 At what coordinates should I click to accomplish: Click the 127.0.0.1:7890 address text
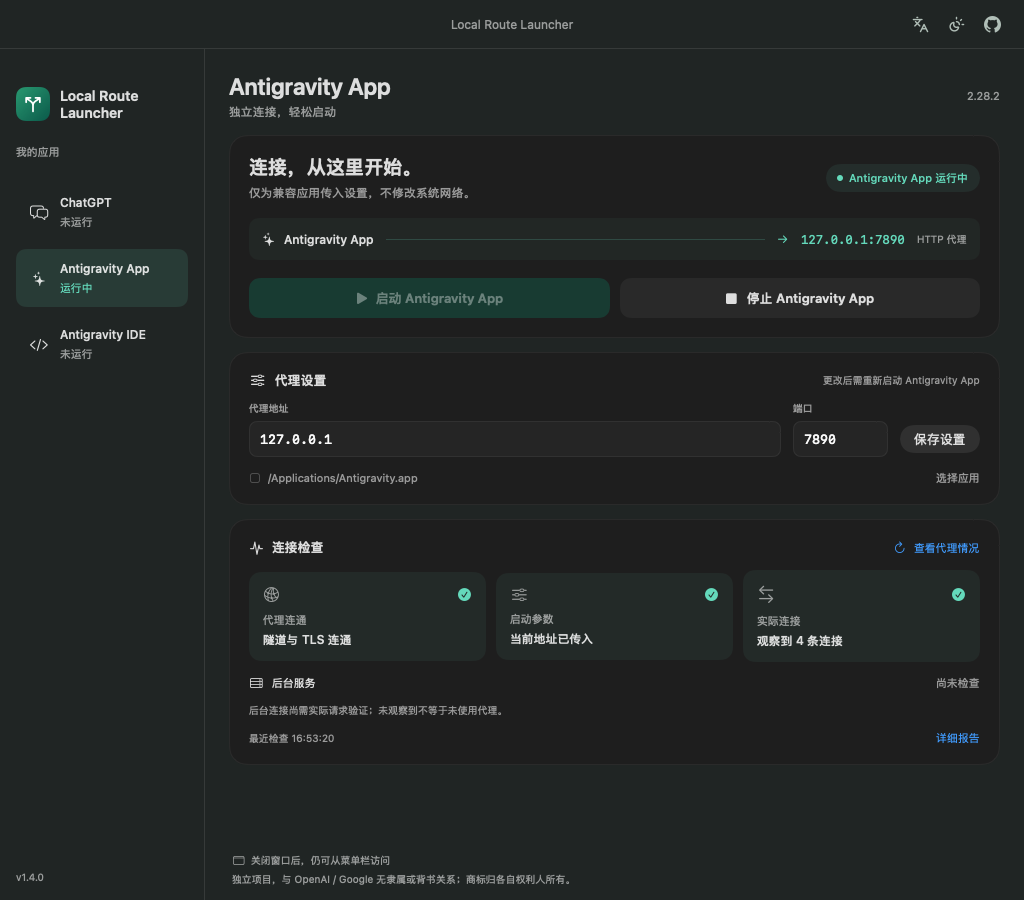coord(852,240)
